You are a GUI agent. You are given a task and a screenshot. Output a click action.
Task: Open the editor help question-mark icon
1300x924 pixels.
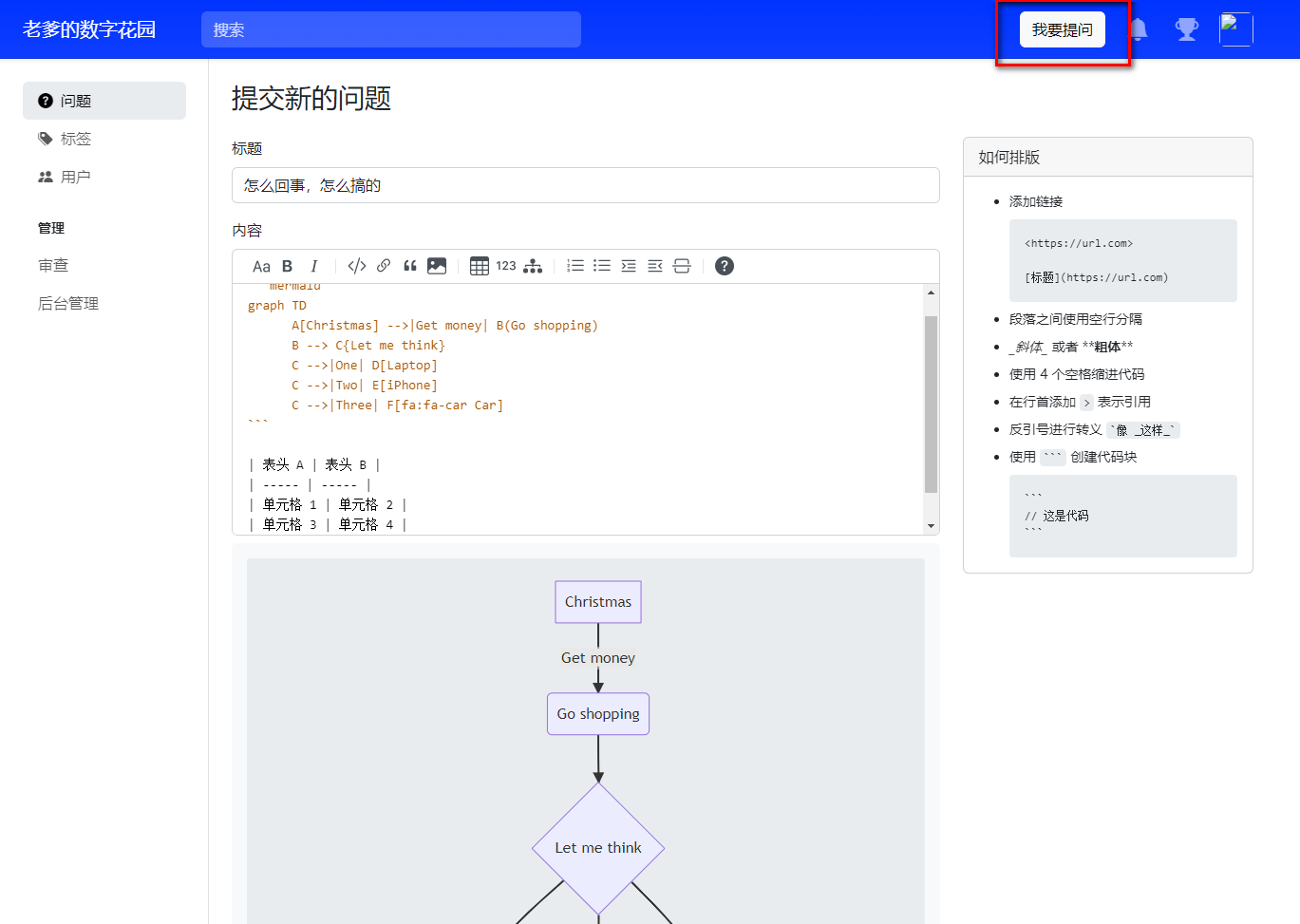pyautogui.click(x=725, y=267)
